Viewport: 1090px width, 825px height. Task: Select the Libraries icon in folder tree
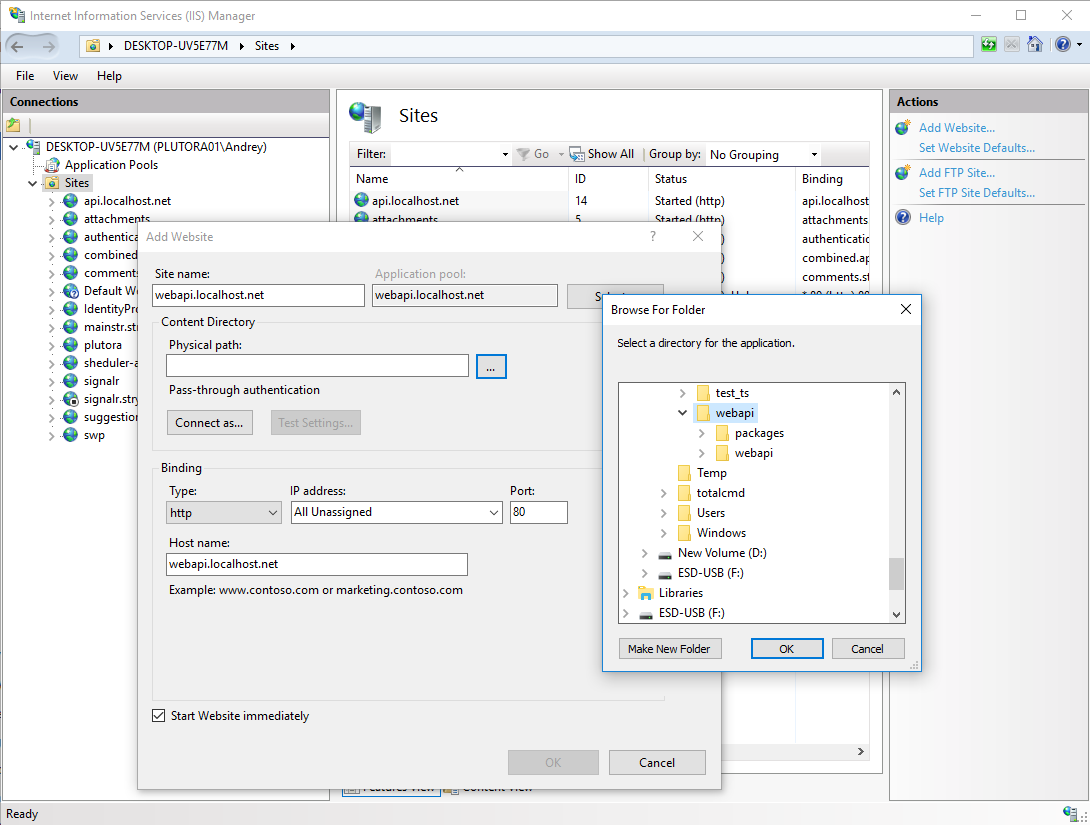click(x=646, y=593)
